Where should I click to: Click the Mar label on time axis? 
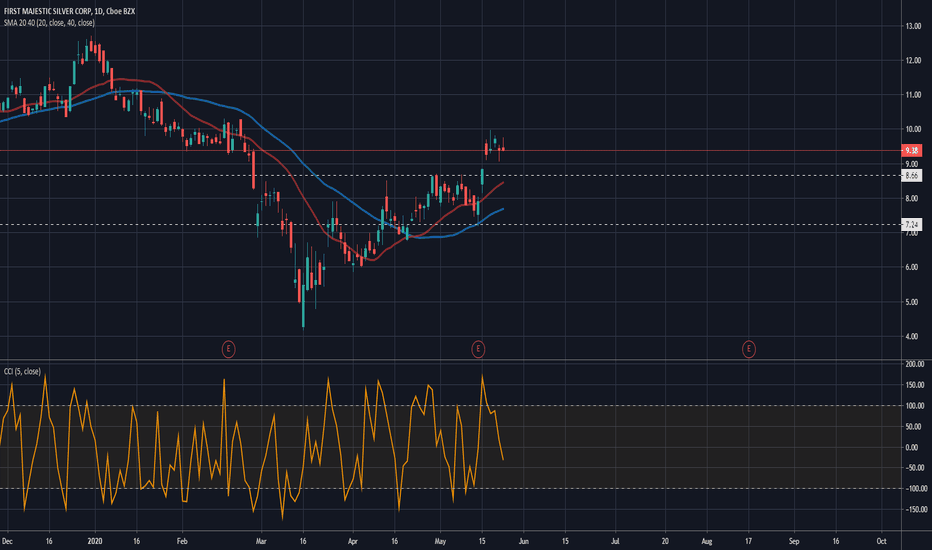pos(261,542)
